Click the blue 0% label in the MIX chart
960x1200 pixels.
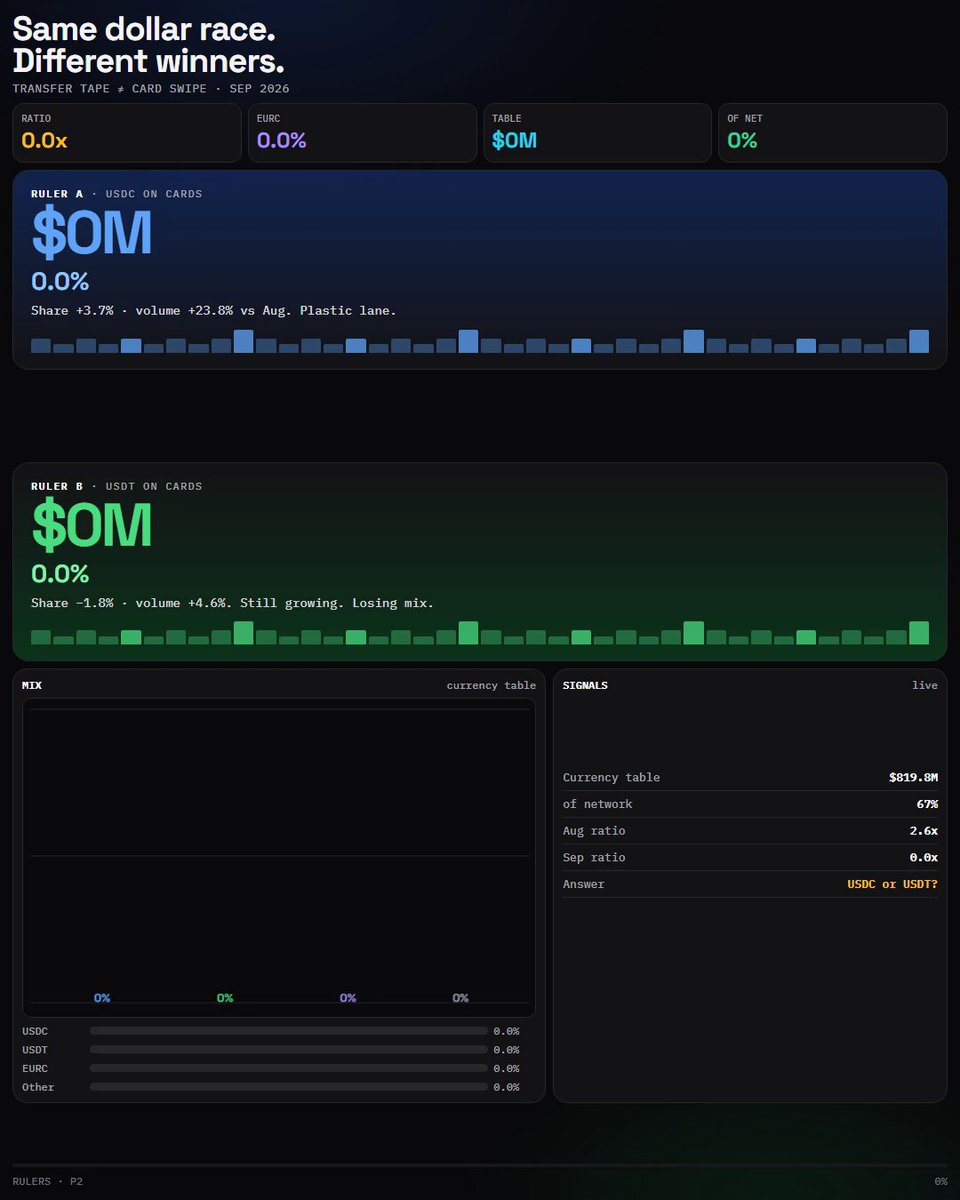102,998
